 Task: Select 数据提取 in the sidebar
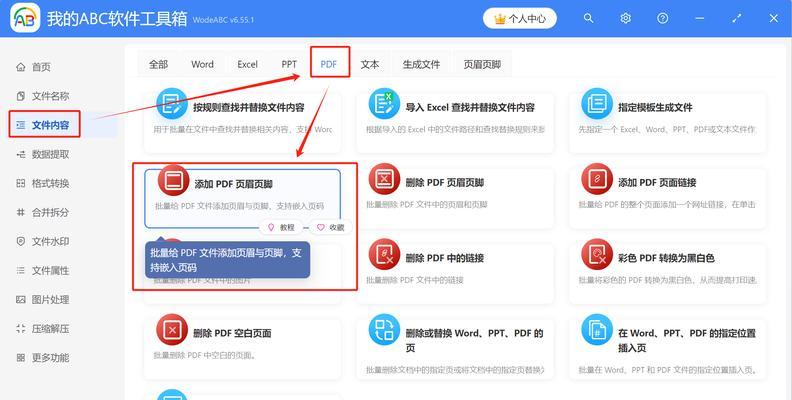pos(42,154)
